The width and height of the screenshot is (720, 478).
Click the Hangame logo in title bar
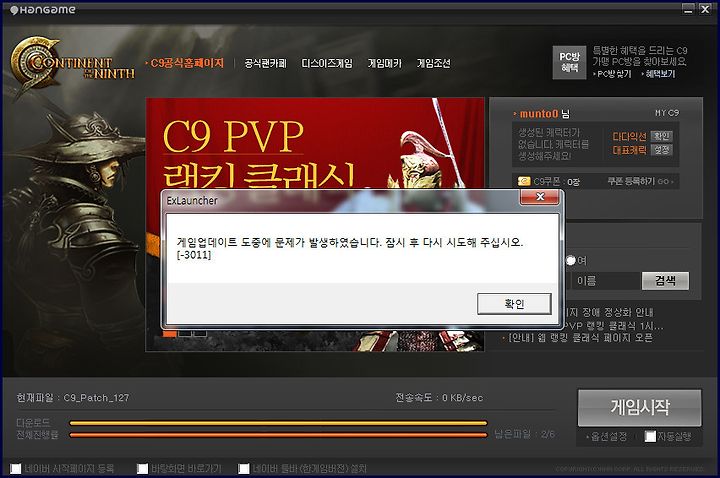pos(43,10)
